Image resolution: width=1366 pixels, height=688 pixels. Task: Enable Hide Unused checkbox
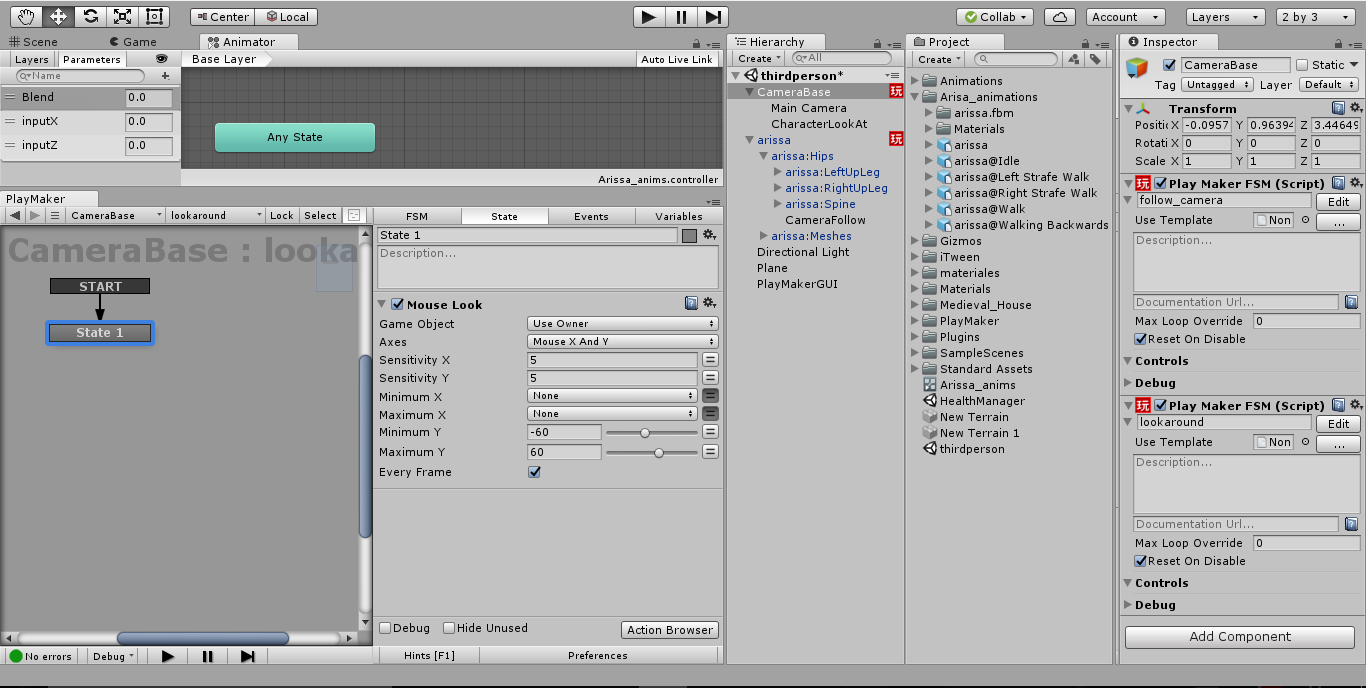[449, 628]
